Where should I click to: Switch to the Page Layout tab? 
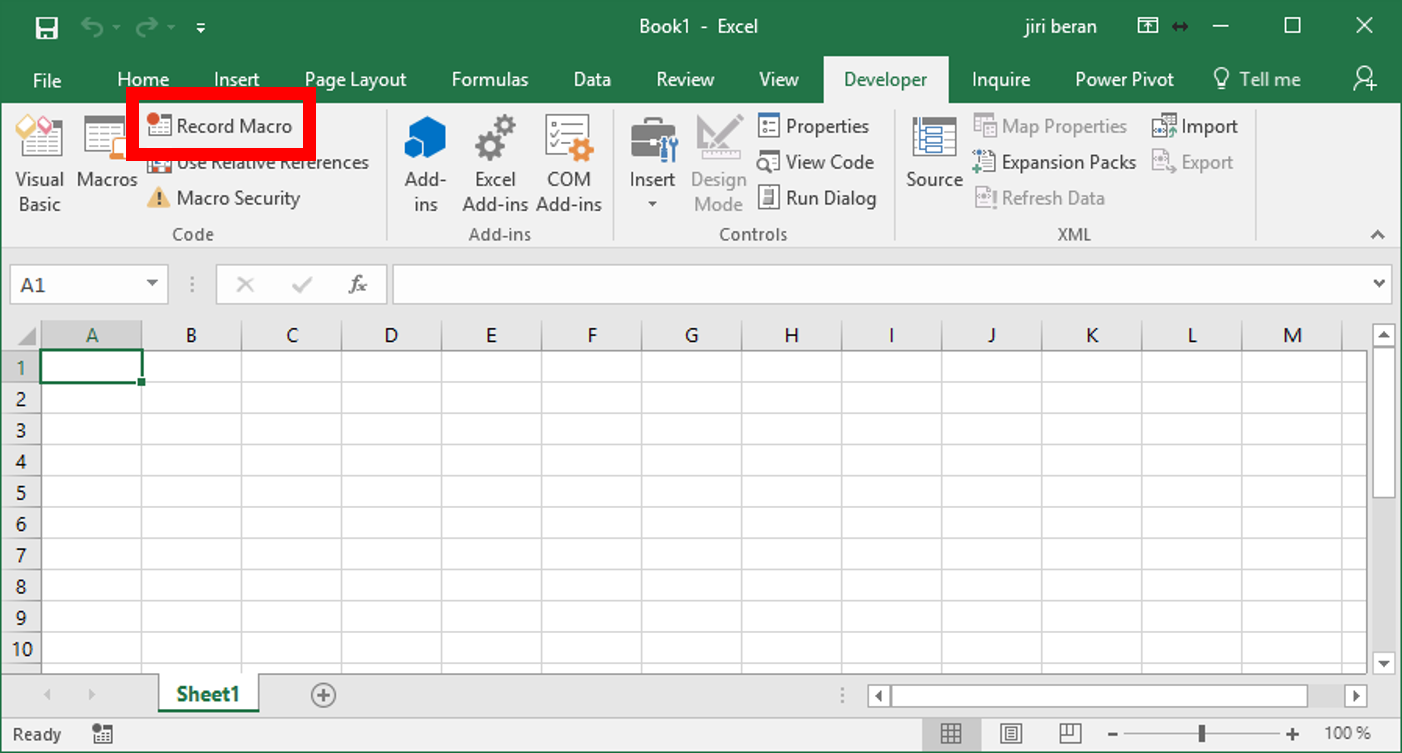pyautogui.click(x=355, y=80)
